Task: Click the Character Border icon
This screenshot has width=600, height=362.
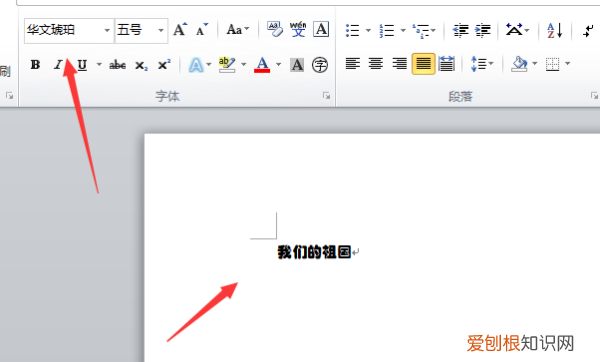Action: tap(321, 29)
